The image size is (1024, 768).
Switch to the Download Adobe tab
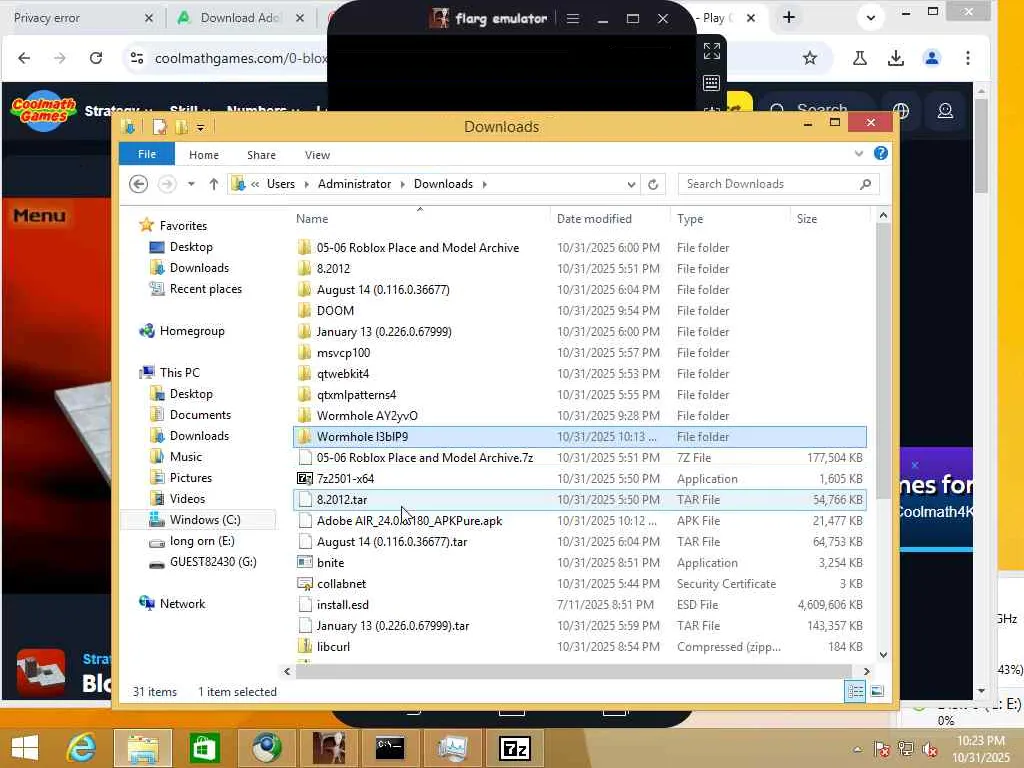[x=242, y=18]
